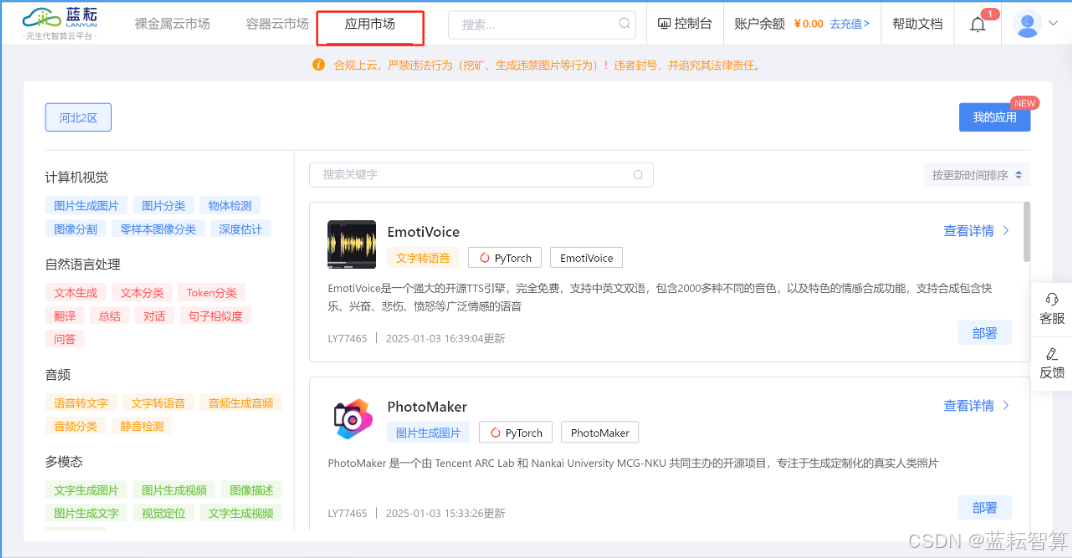Open the notification bell
The image size is (1072, 558).
(978, 25)
